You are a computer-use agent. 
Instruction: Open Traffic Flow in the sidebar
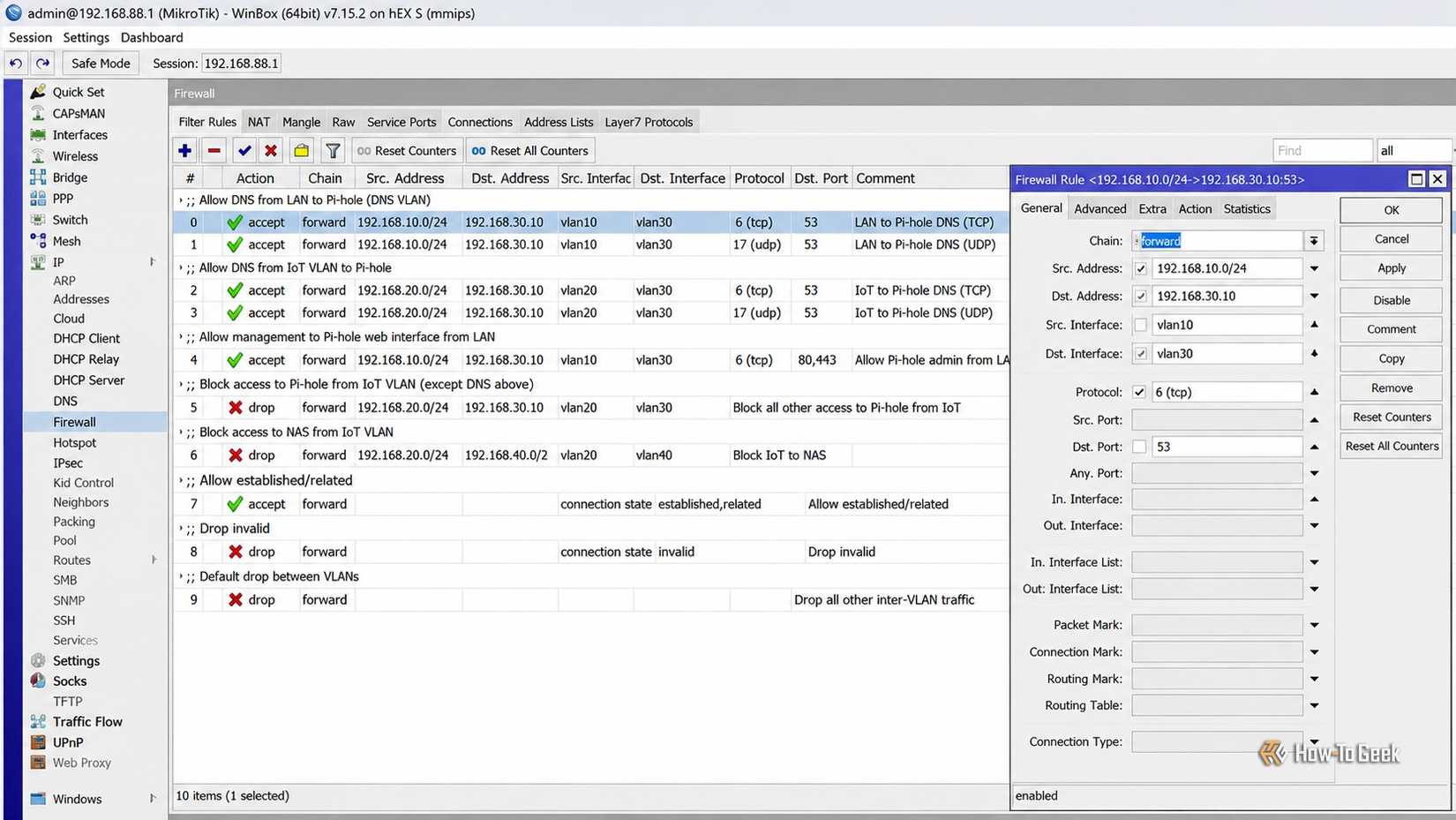pos(87,721)
